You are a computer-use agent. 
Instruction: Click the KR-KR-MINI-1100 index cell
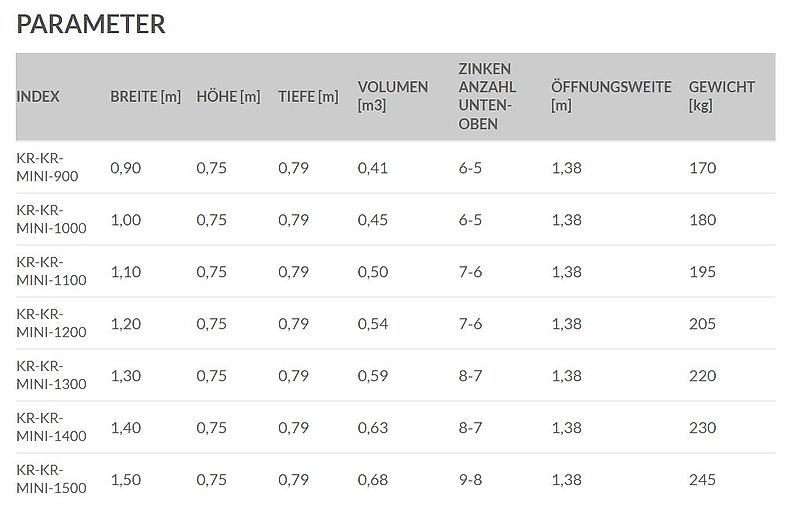coord(51,271)
